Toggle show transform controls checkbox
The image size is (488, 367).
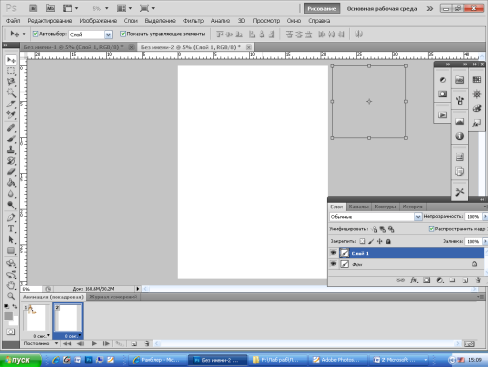[123, 34]
